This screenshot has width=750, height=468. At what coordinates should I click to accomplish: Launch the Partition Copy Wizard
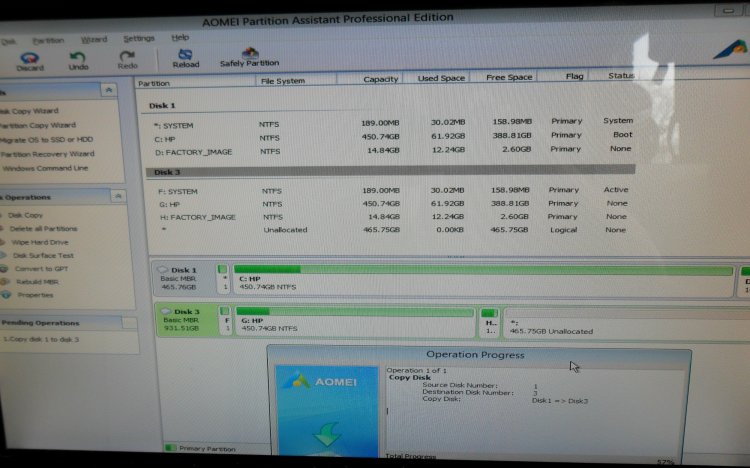(x=38, y=125)
